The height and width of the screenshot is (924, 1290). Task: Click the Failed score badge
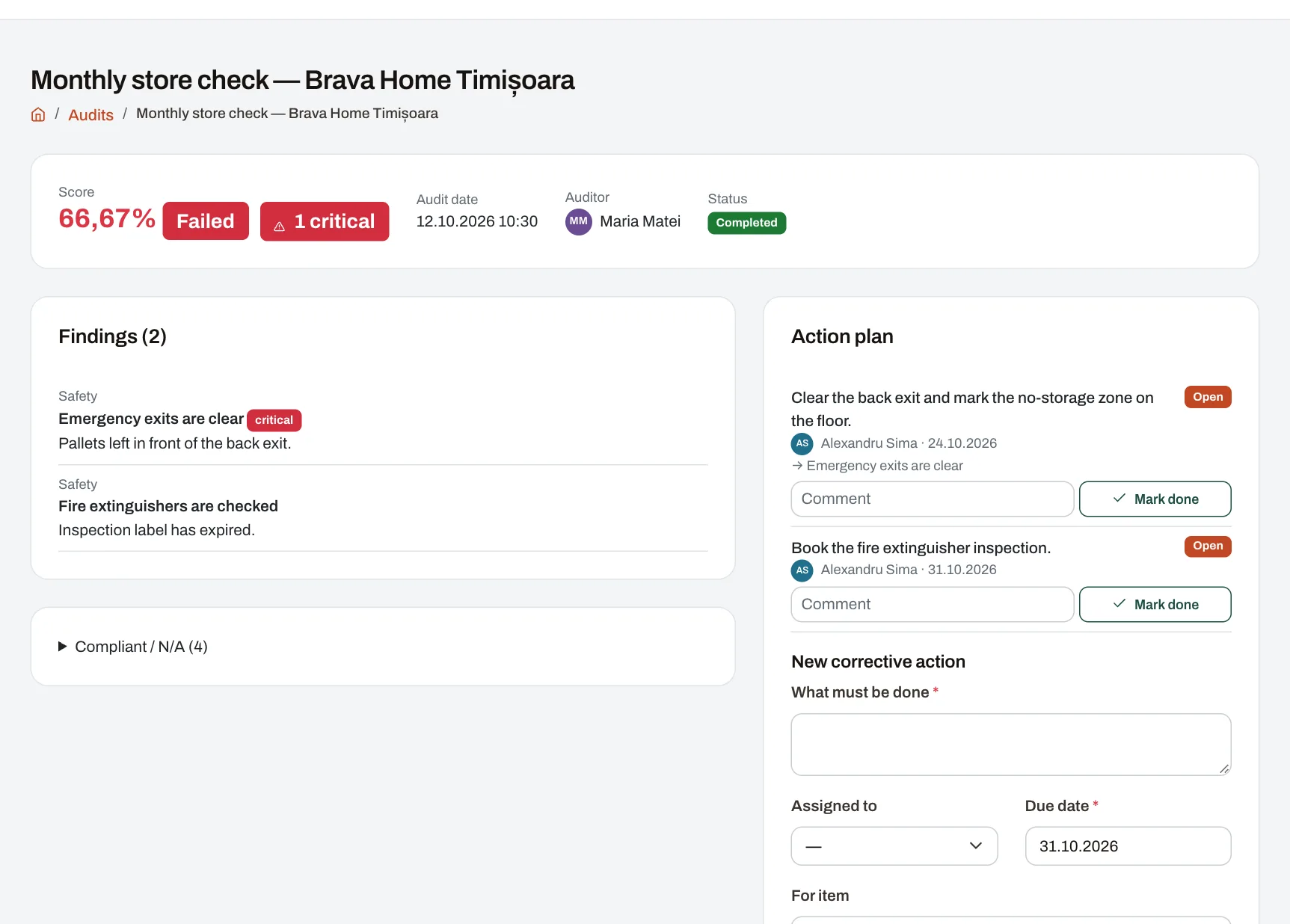tap(206, 221)
